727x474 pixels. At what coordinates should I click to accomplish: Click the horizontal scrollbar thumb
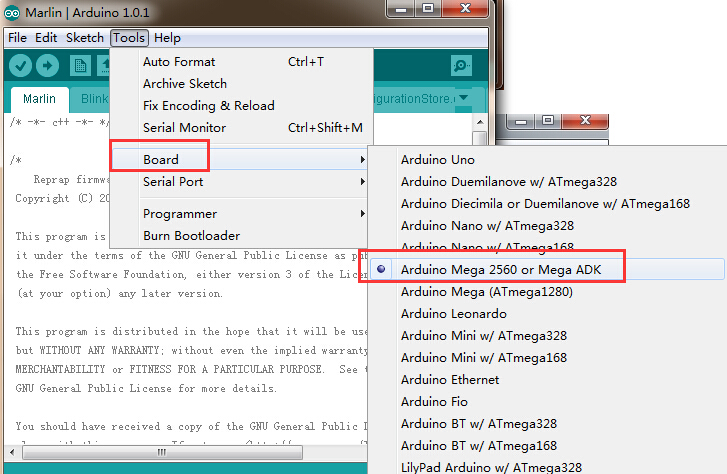tap(162, 452)
